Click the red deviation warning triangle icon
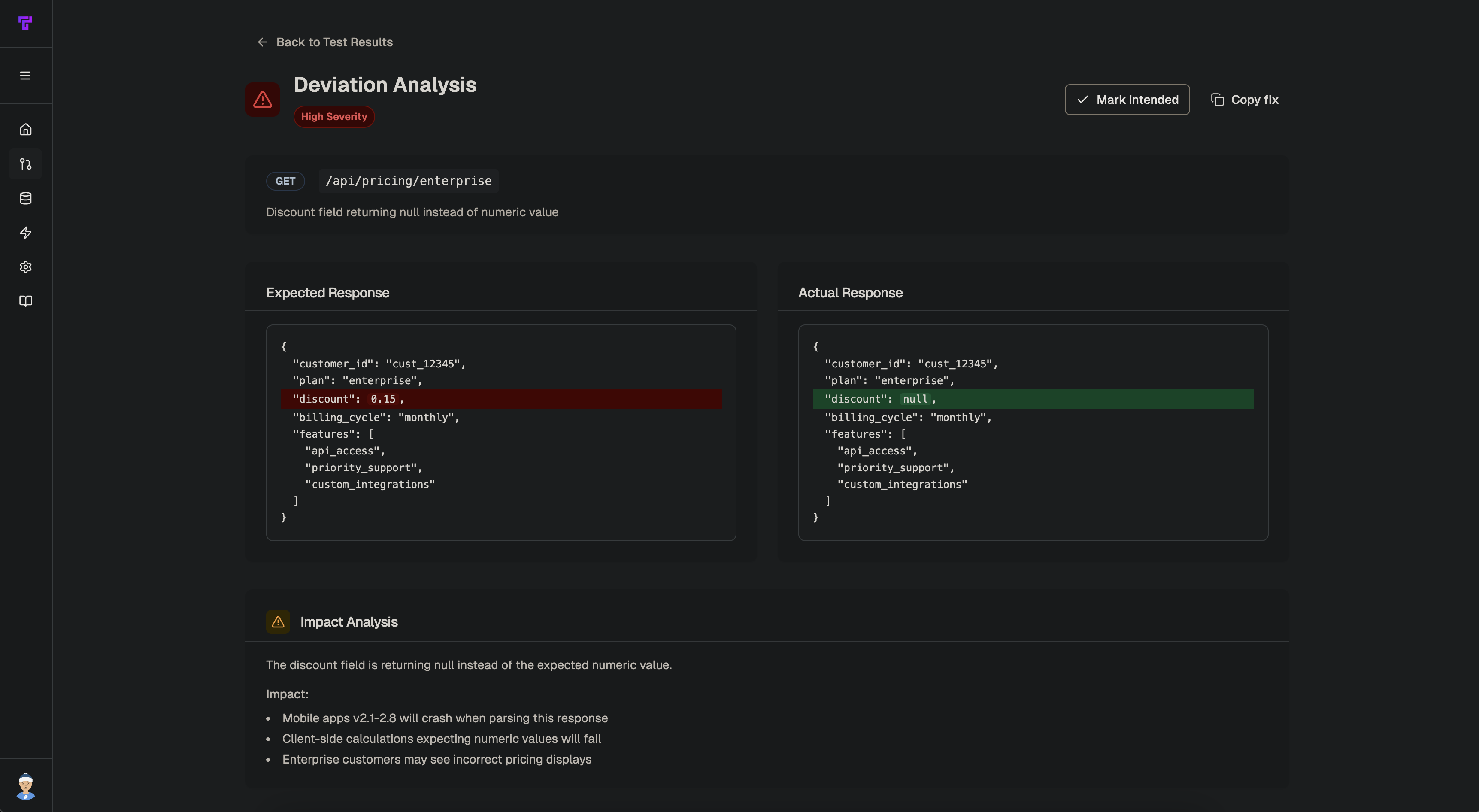This screenshot has width=1479, height=812. tap(262, 99)
